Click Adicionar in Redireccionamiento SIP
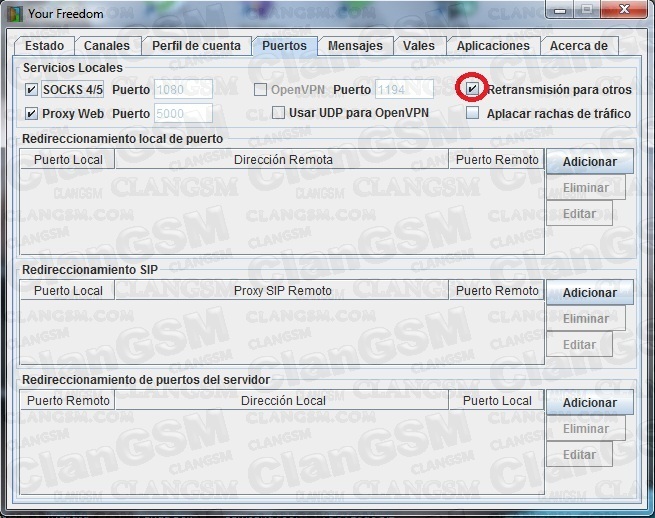The height and width of the screenshot is (518, 655). point(590,293)
